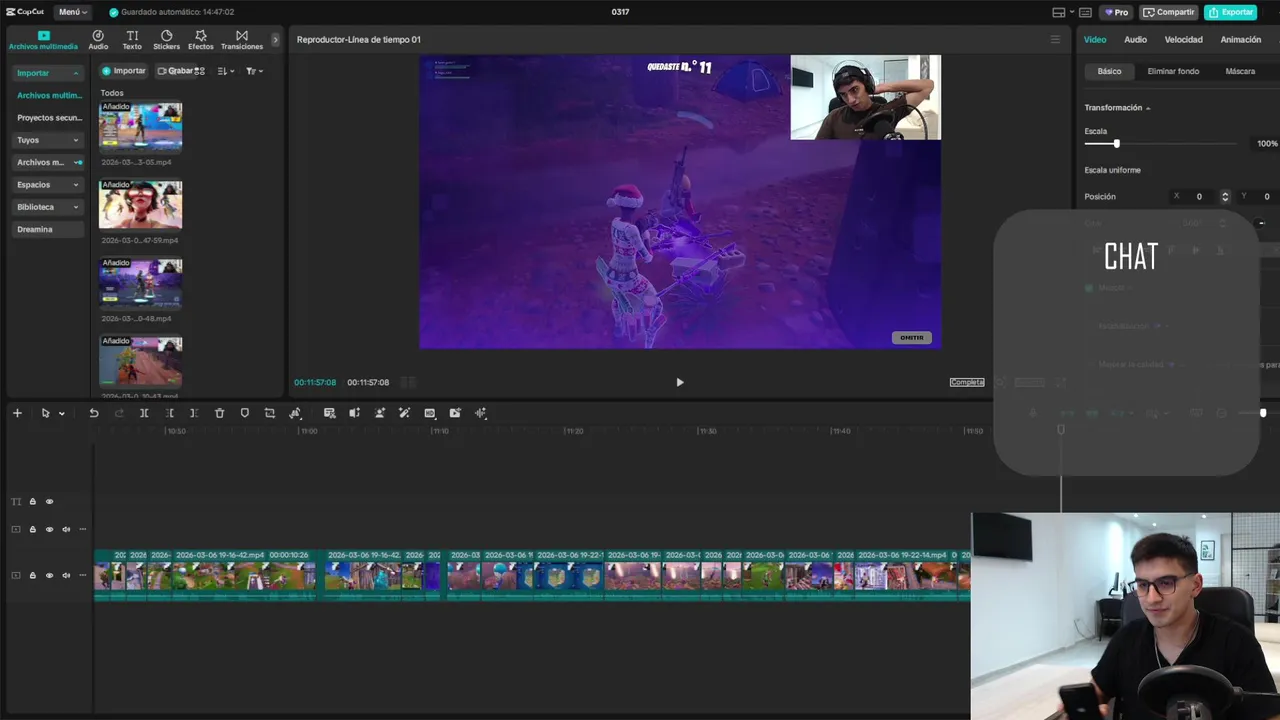Delete the selected clip
The image size is (1280, 720).
click(219, 413)
